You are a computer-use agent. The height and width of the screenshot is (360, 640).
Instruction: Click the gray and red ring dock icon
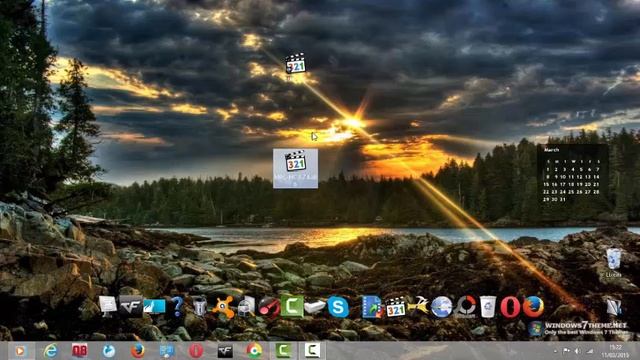tap(466, 307)
